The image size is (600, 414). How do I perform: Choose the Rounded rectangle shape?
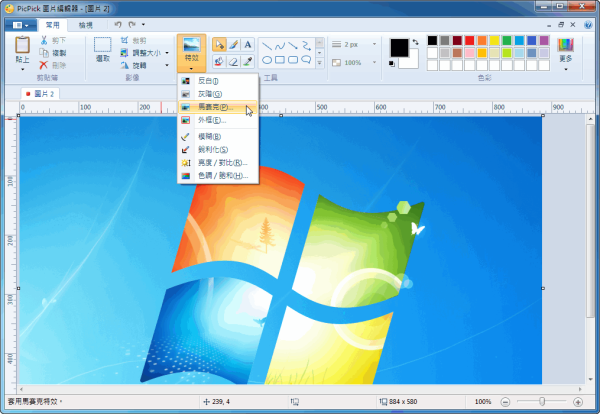293,60
